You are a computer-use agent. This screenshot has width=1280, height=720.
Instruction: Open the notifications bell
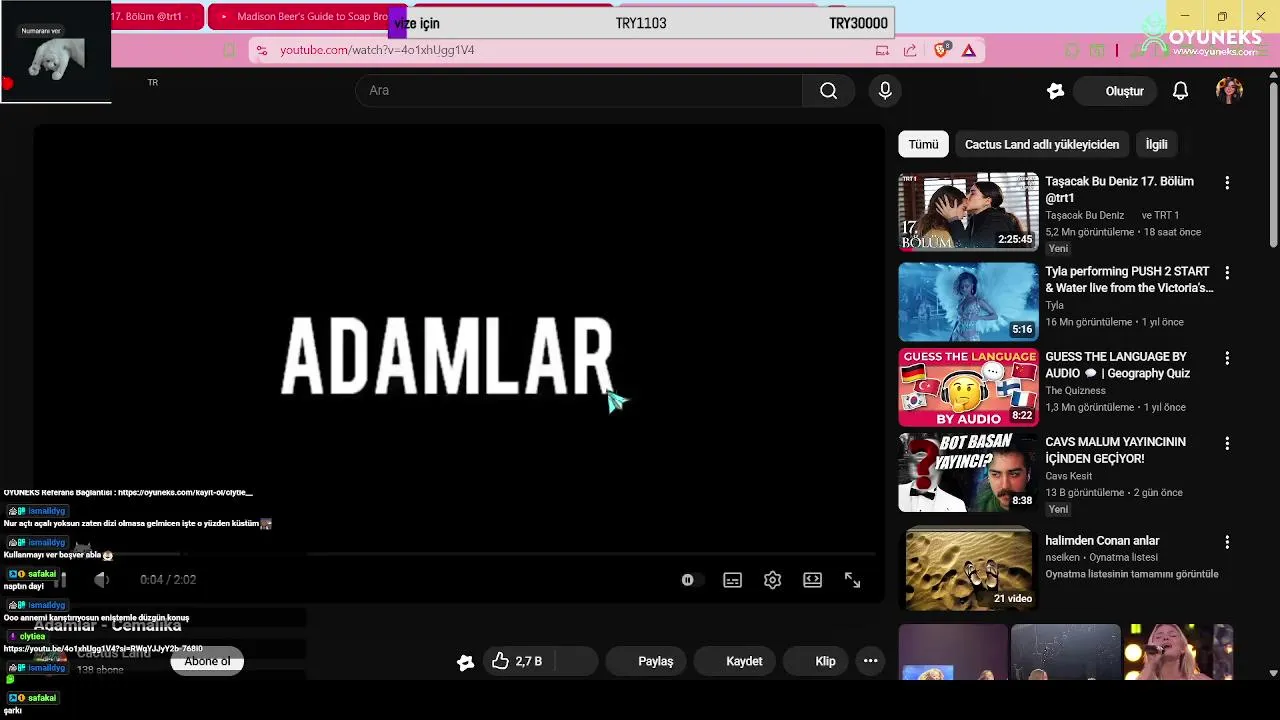pos(1180,91)
